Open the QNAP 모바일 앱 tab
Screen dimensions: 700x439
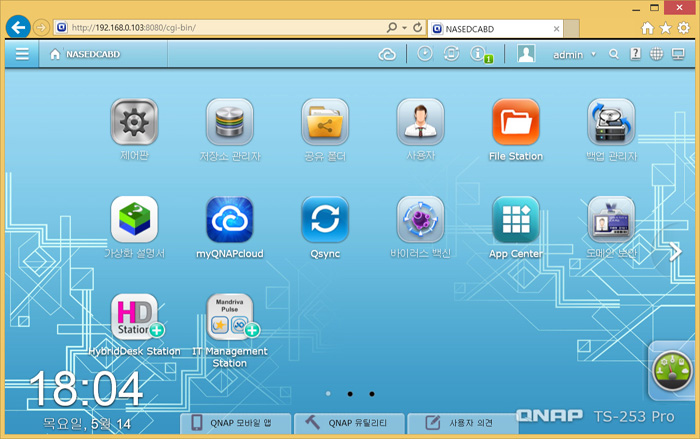[x=235, y=423]
